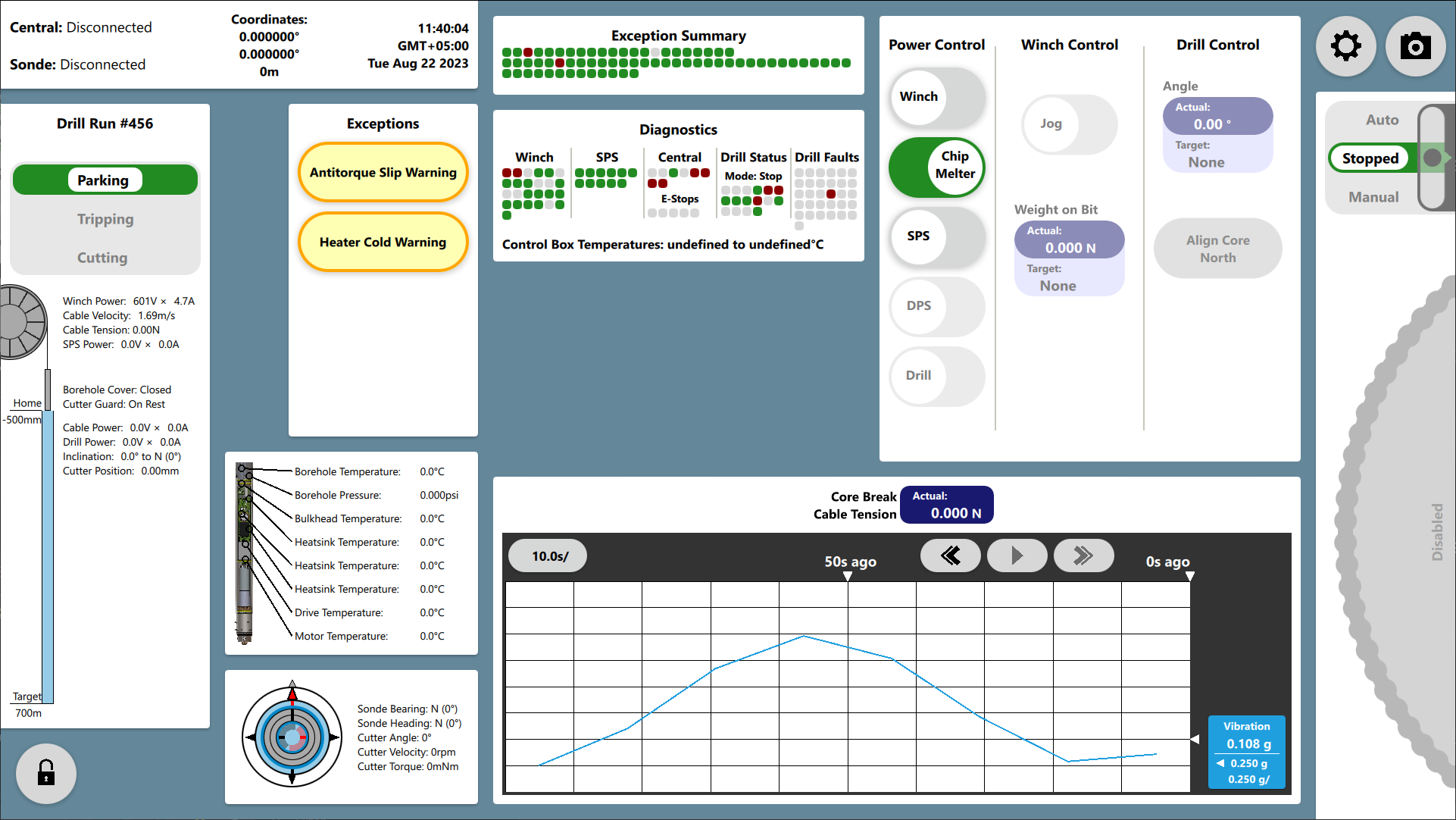Viewport: 1456px width, 820px height.
Task: Open settings with the gear icon
Action: 1345,46
